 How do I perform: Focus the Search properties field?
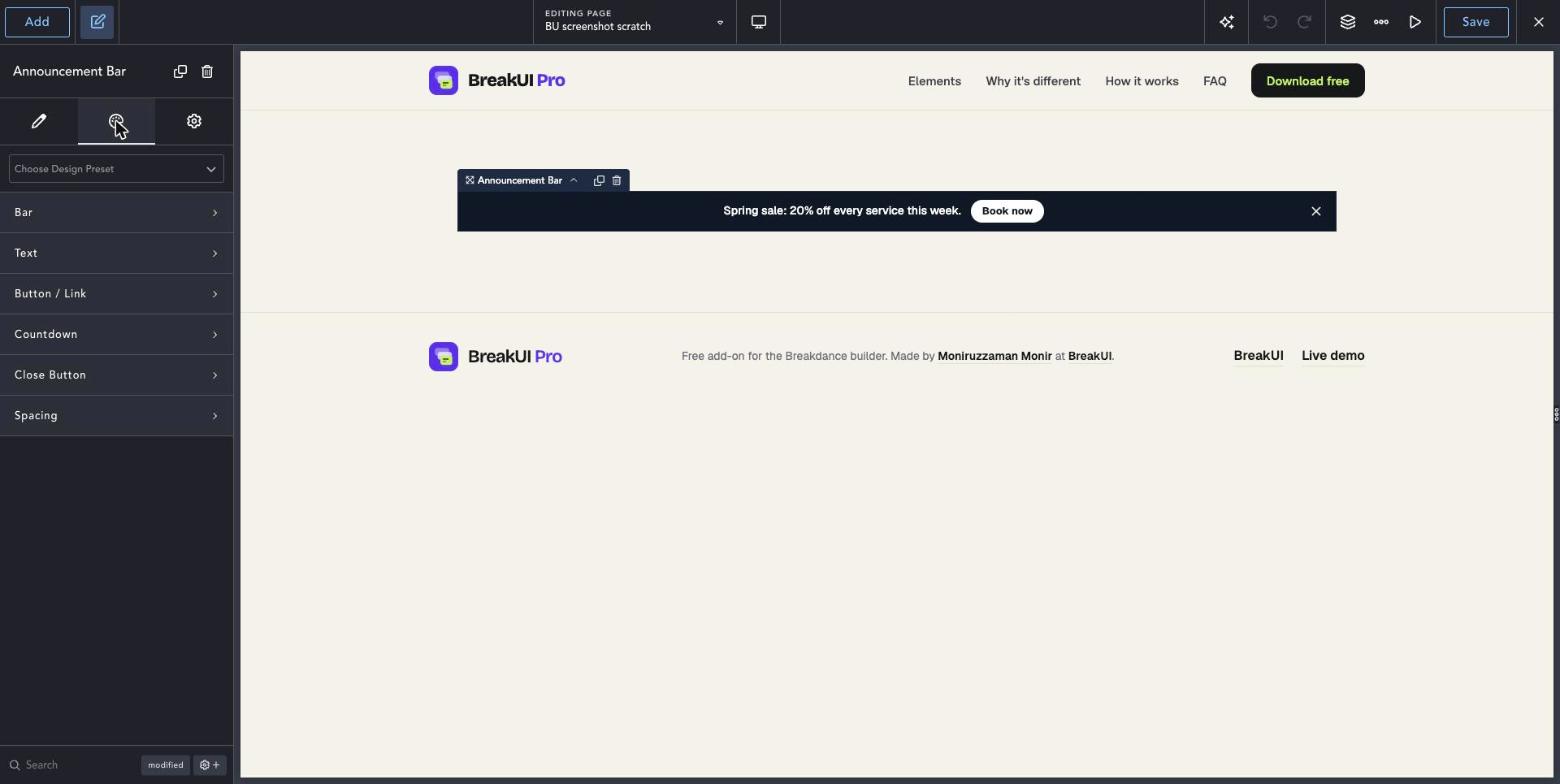pyautogui.click(x=70, y=765)
